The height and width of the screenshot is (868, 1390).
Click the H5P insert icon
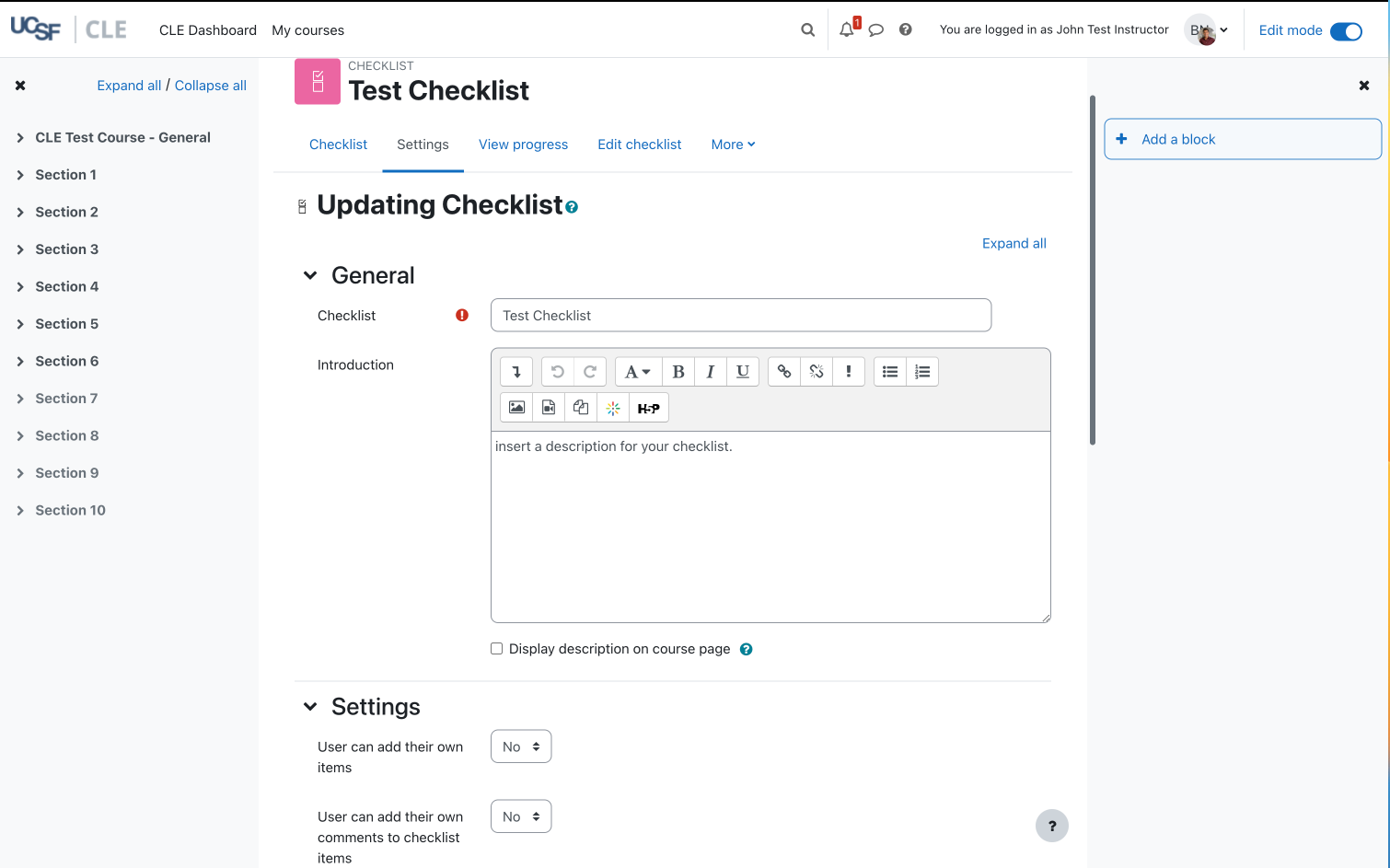tap(648, 408)
